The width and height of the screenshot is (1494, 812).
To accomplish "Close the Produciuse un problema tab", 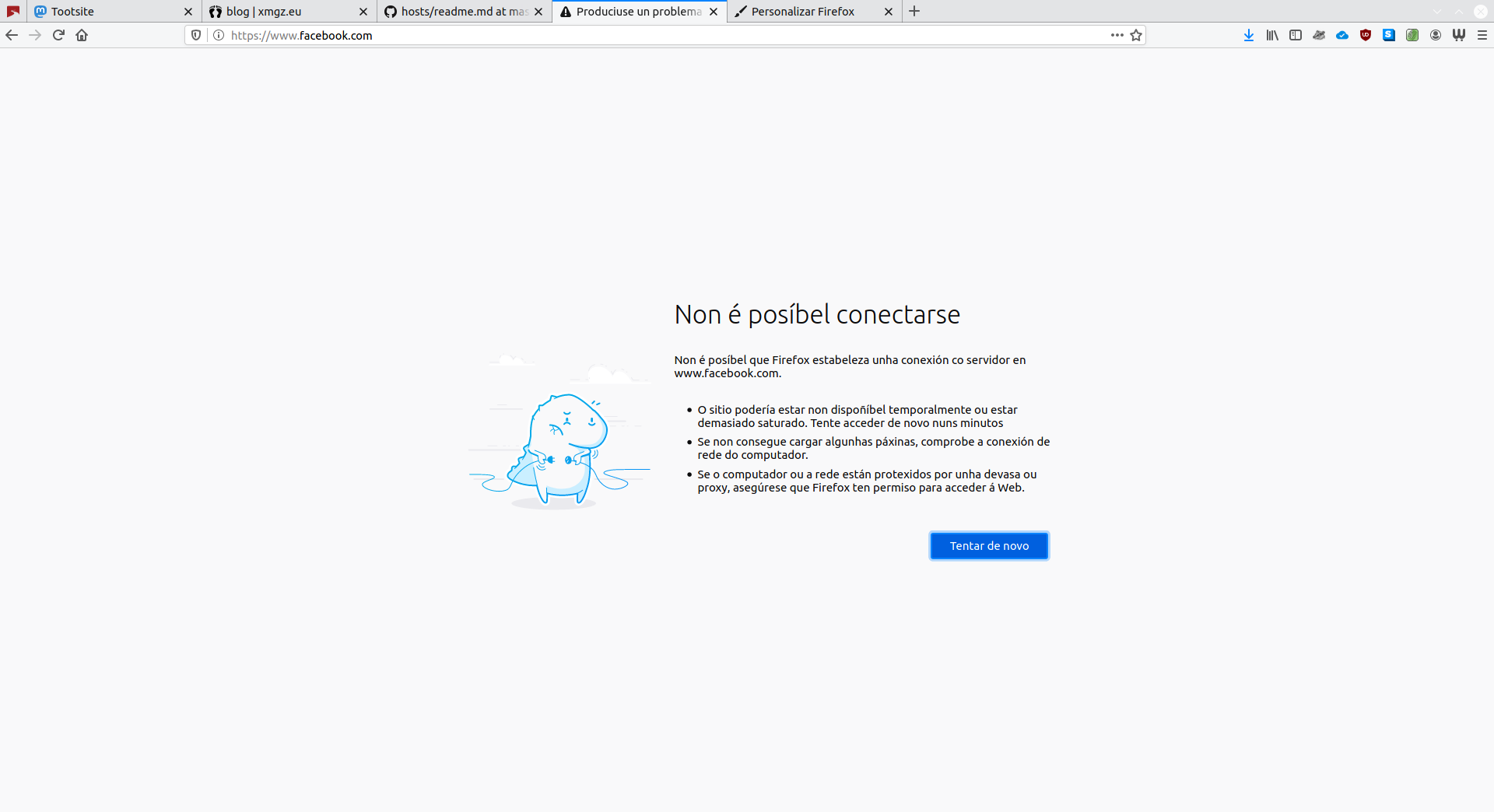I will (714, 12).
